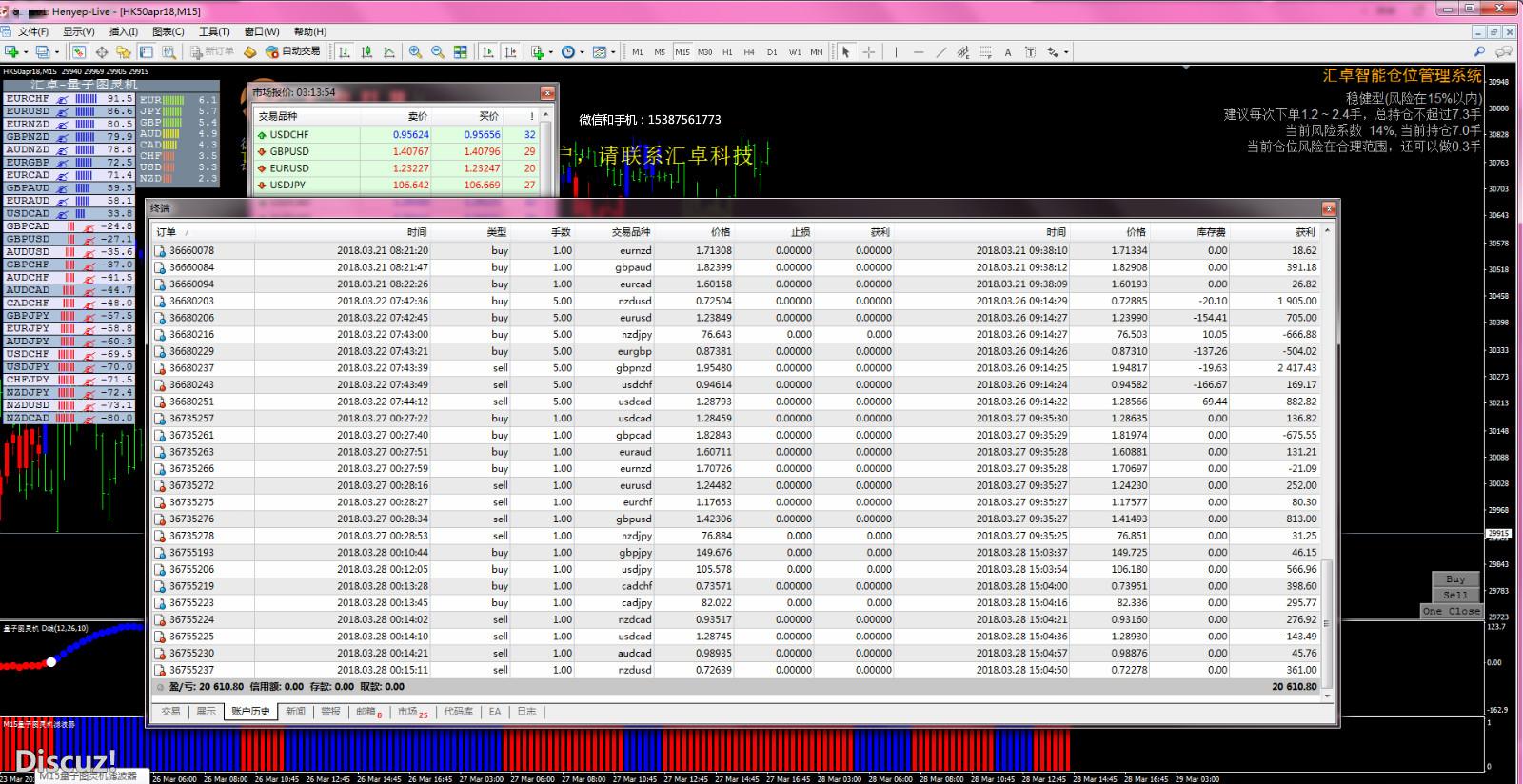Switch chart to bar chart icon

coord(345,52)
